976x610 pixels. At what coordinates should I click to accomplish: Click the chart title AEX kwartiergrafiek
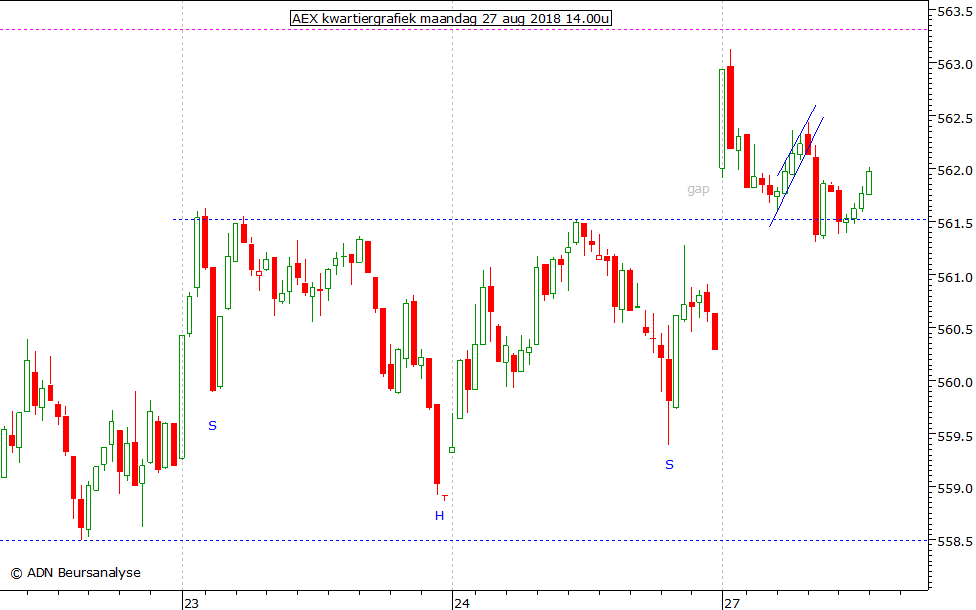451,19
